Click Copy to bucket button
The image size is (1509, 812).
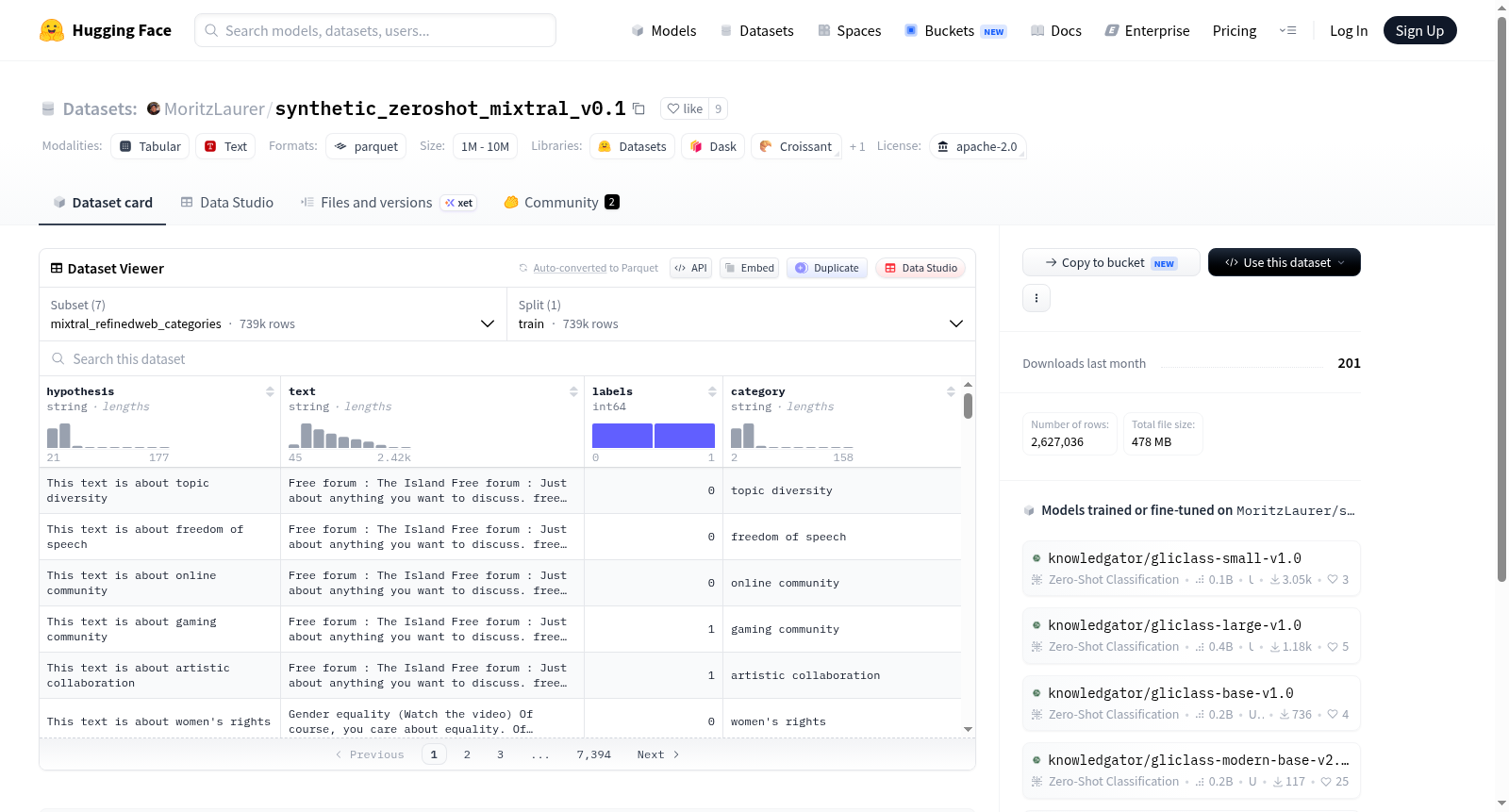[1111, 262]
